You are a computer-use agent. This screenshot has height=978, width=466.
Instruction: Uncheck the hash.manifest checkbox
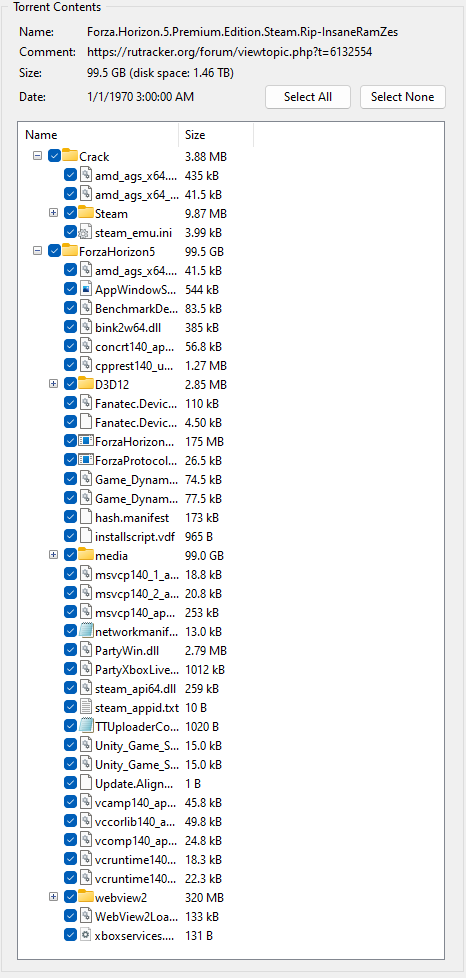tap(70, 516)
